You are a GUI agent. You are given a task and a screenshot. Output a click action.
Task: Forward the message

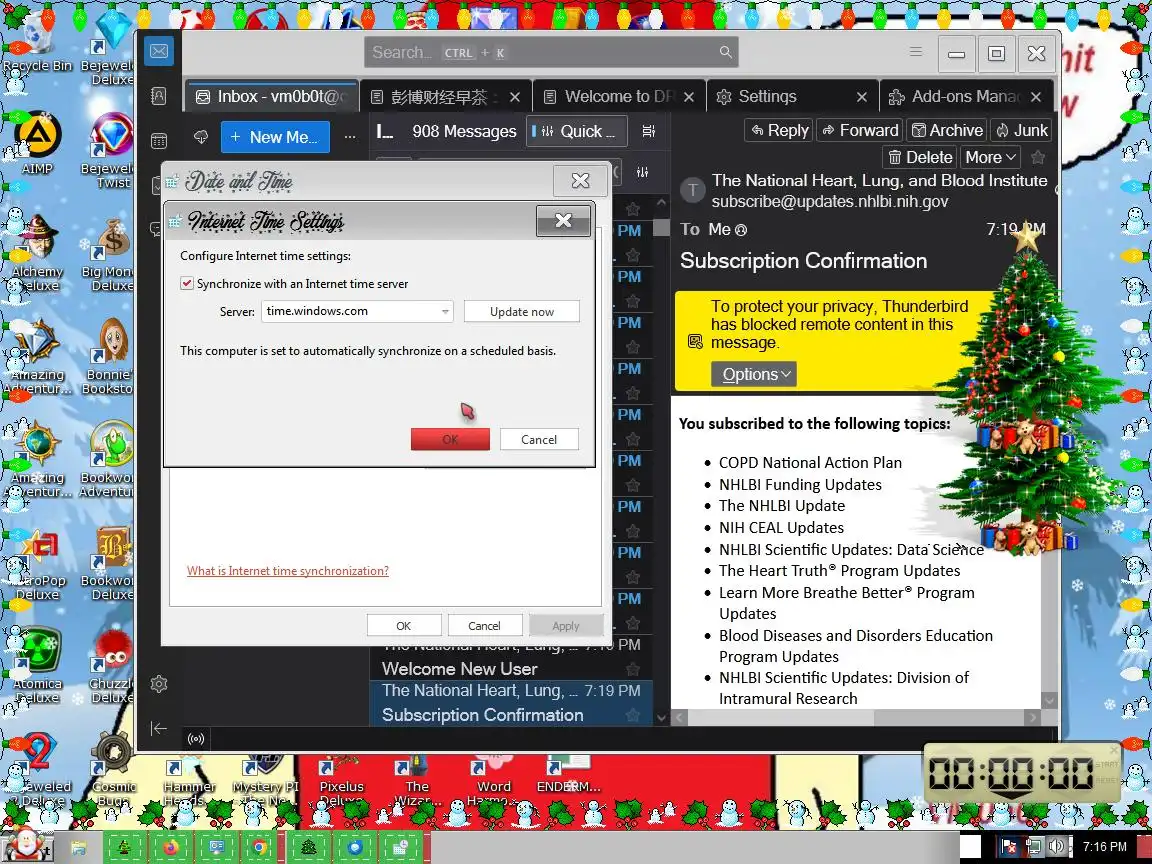(860, 131)
